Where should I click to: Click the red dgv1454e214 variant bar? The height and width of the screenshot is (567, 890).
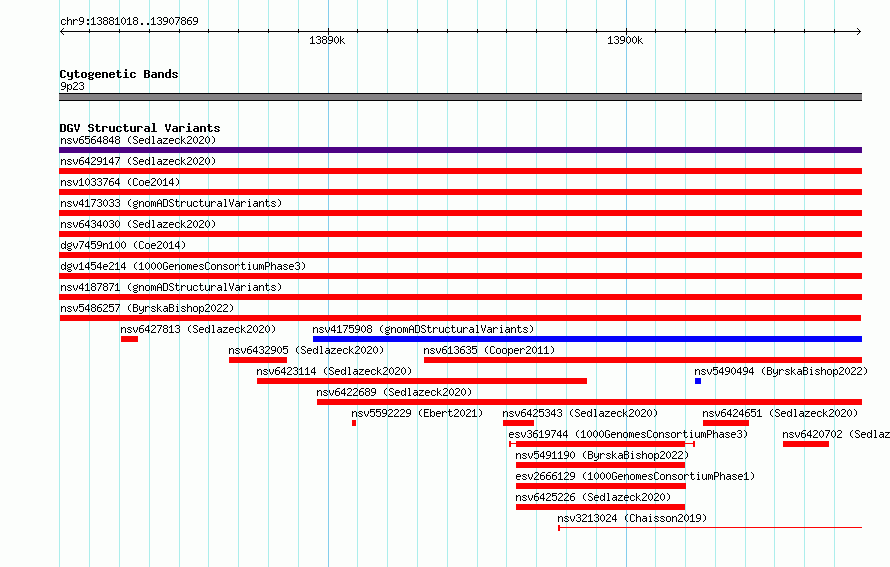point(460,276)
